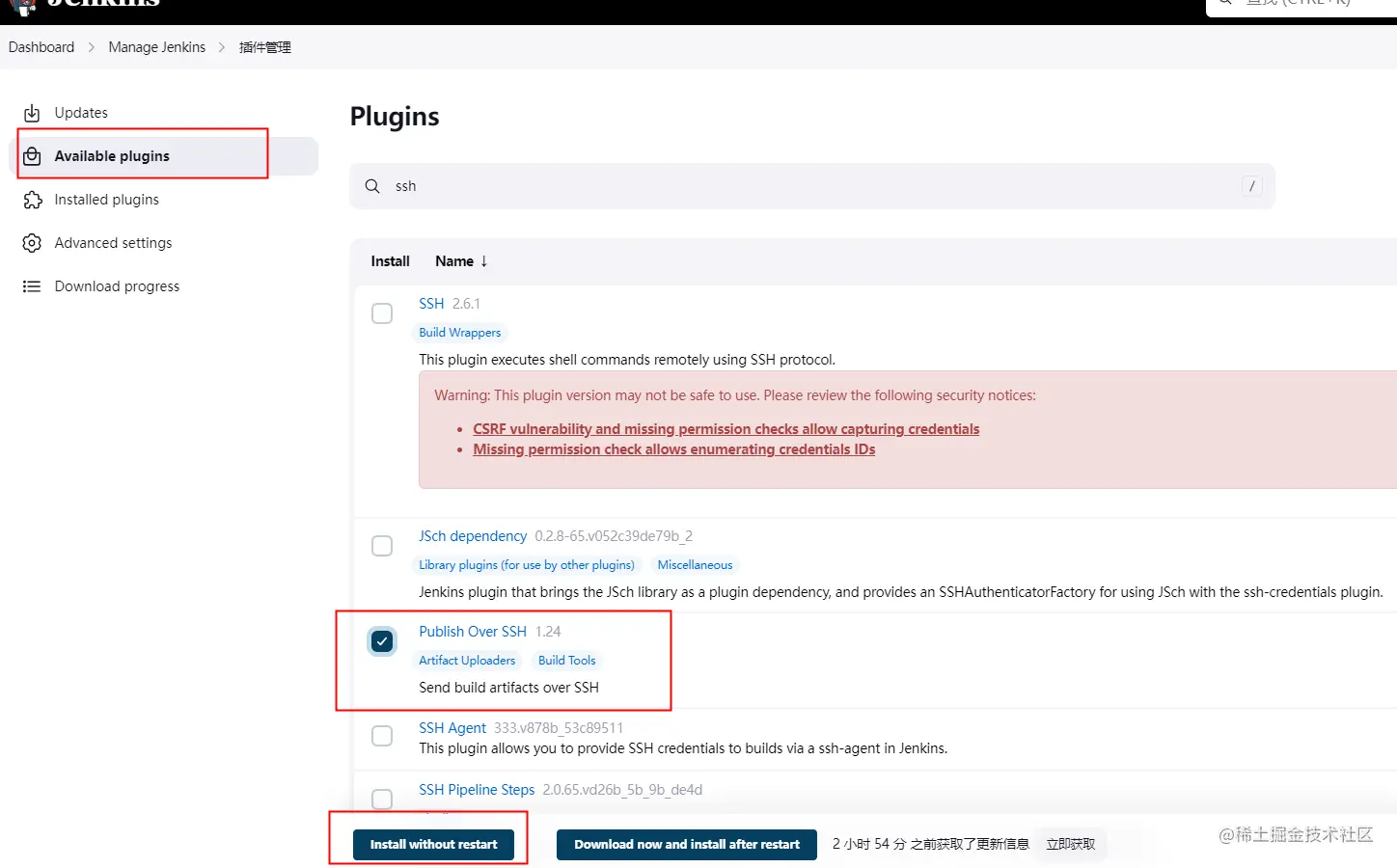Open Advanced settings in sidebar

pos(113,243)
